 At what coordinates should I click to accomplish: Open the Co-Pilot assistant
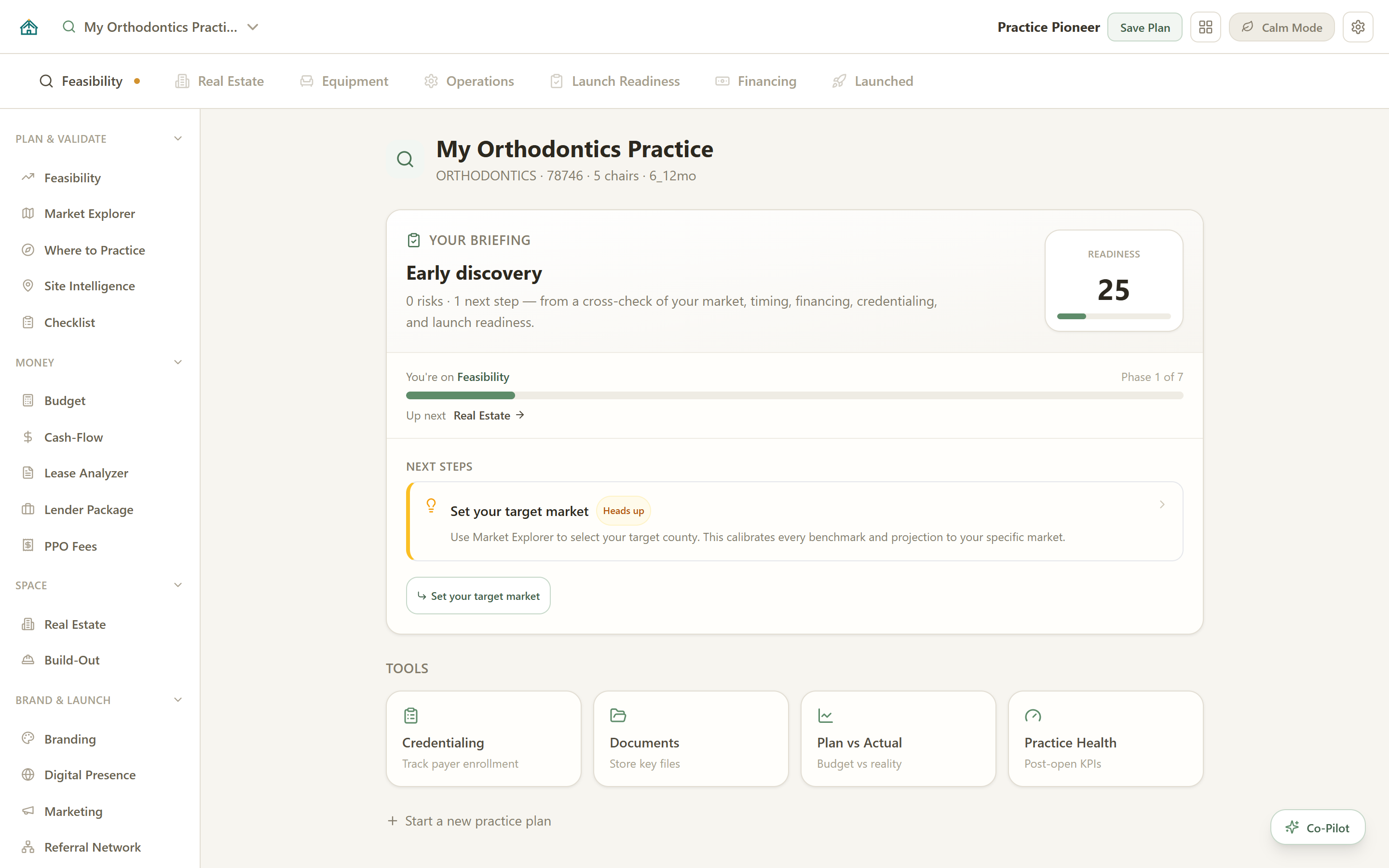[x=1317, y=827]
